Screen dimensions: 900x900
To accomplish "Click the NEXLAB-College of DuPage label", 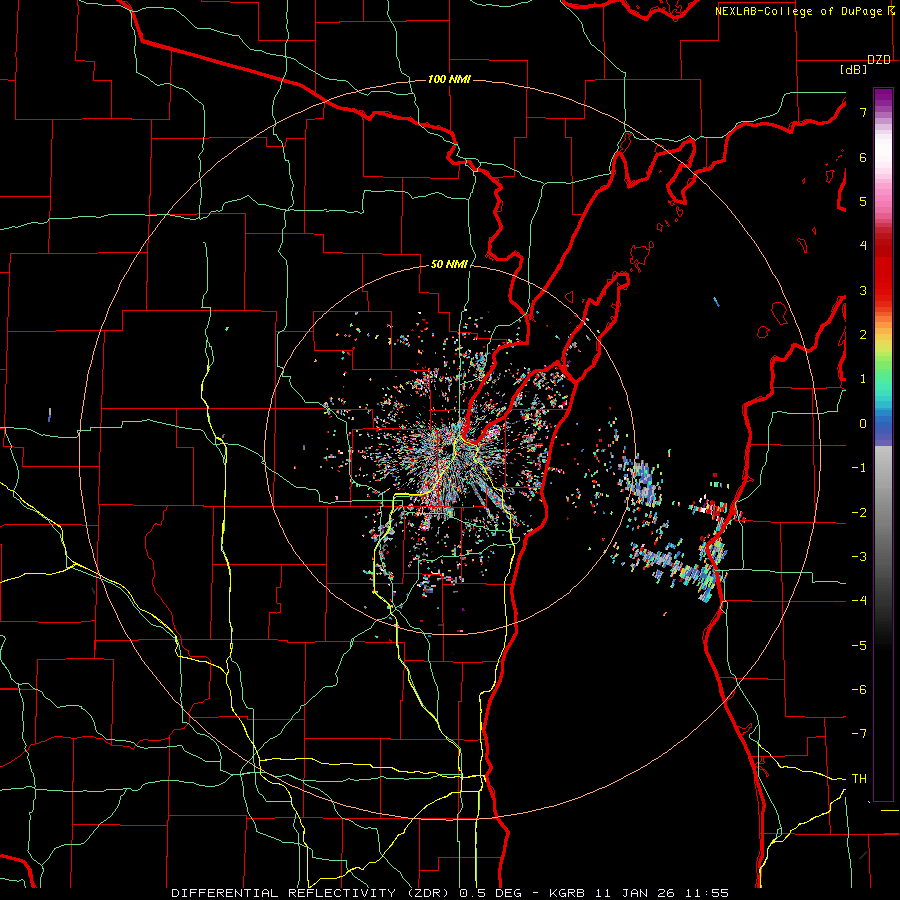I will [x=801, y=11].
